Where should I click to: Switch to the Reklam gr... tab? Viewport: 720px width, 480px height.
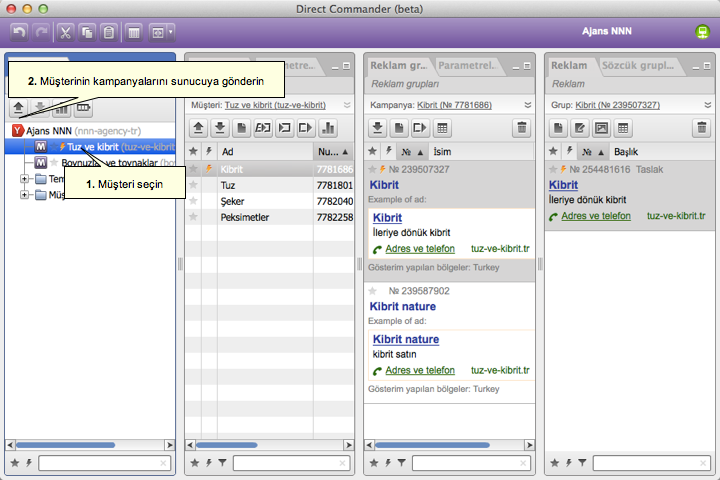(399, 66)
